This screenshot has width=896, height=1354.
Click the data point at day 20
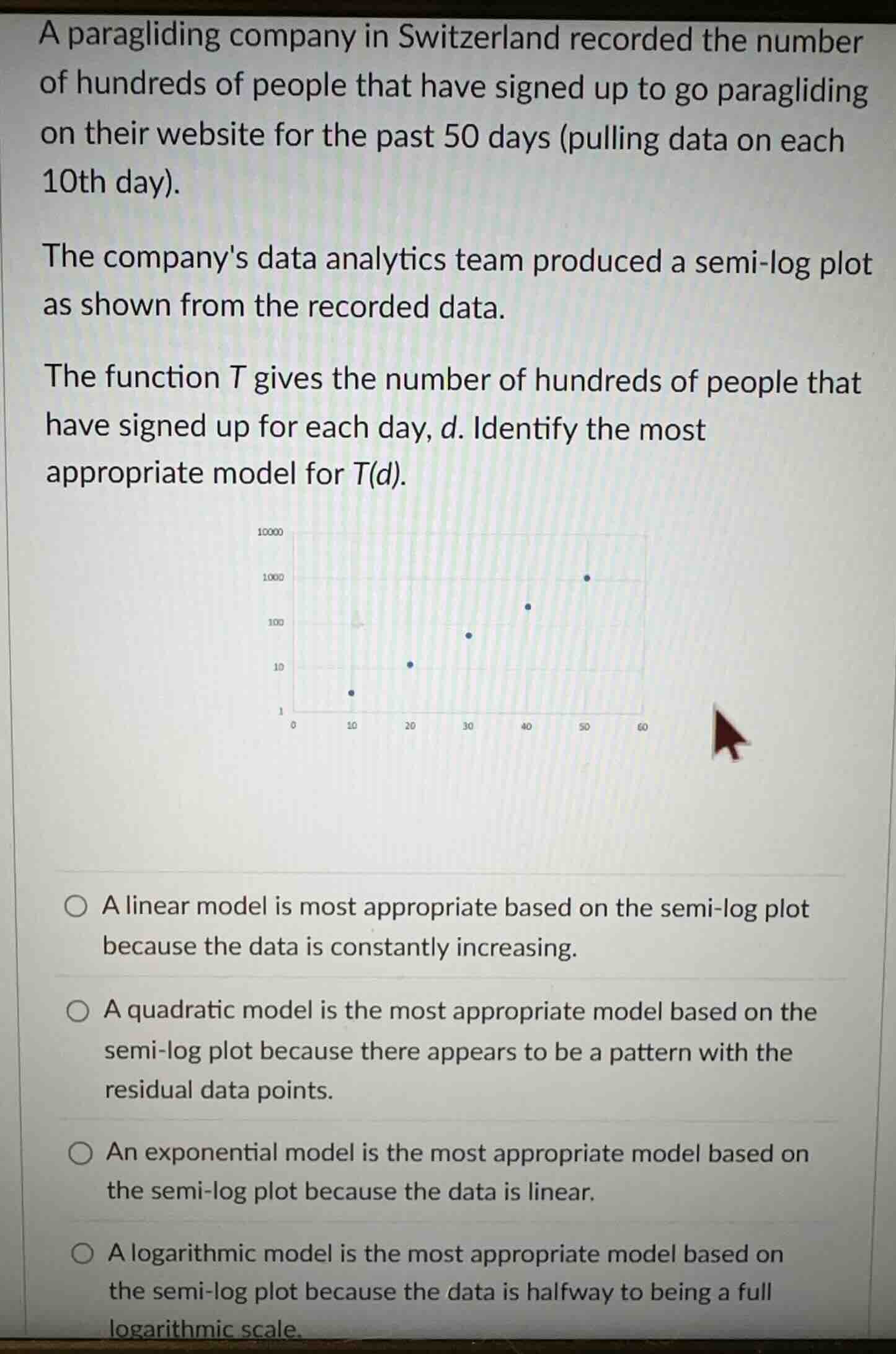pyautogui.click(x=410, y=664)
